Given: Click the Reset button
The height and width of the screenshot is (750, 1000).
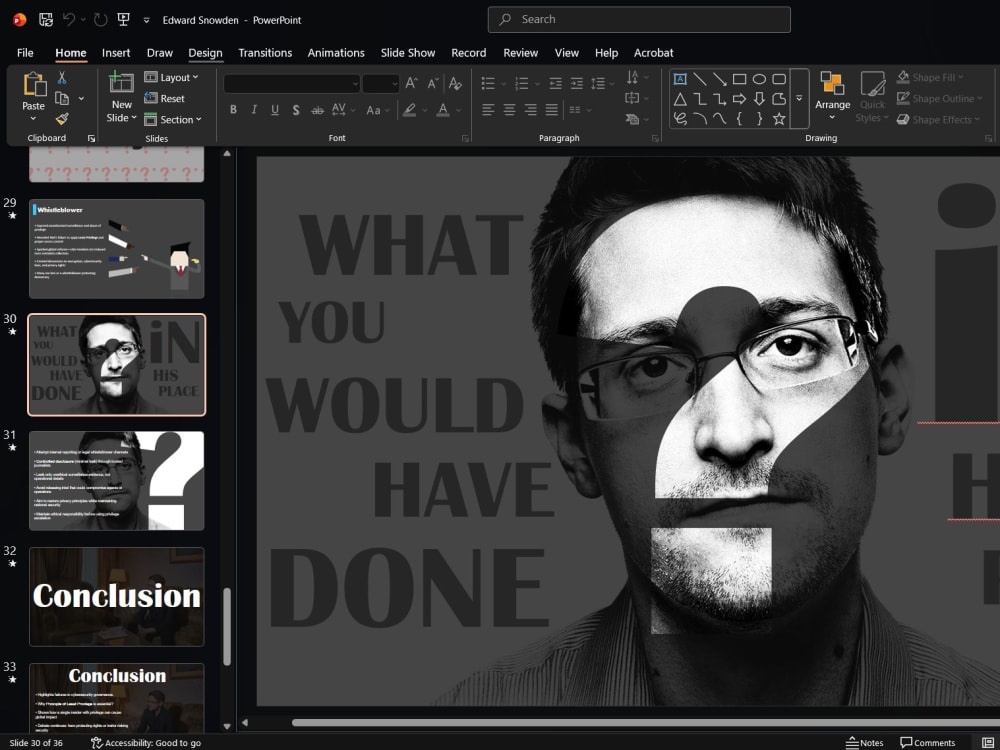Looking at the screenshot, I should click(165, 98).
